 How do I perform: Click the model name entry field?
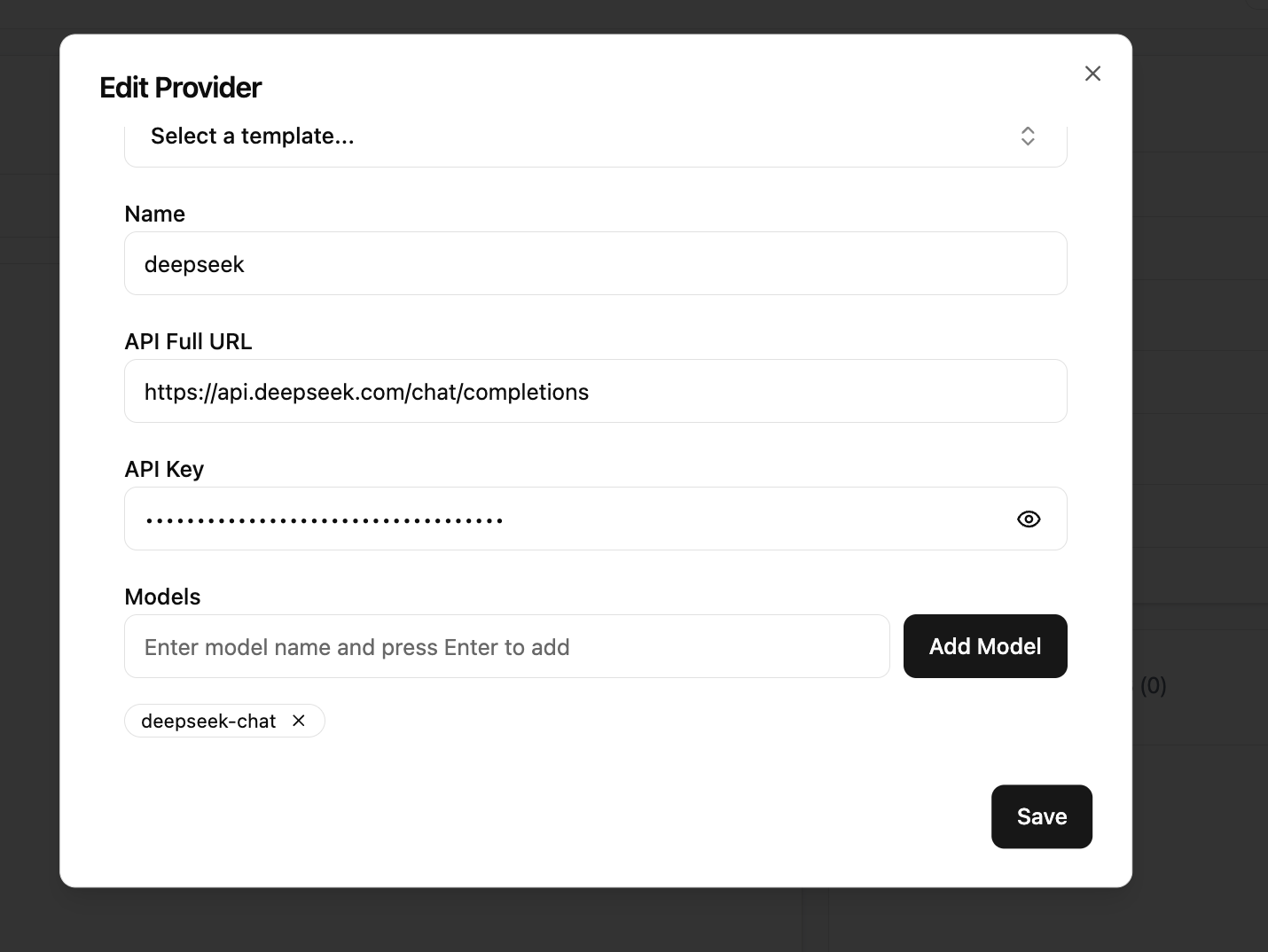click(x=506, y=647)
